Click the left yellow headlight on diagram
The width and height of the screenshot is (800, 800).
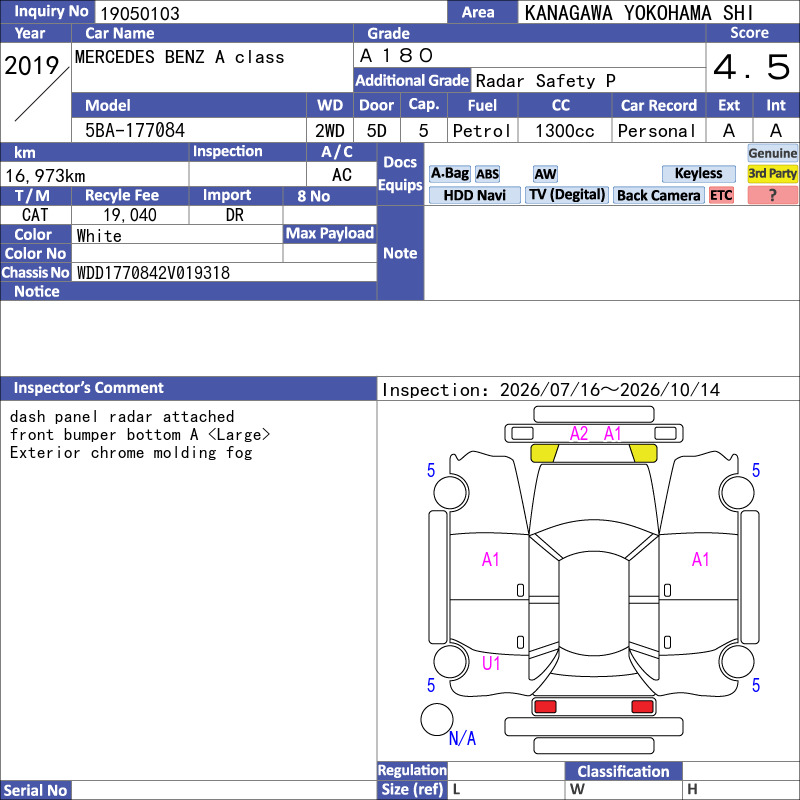point(544,453)
